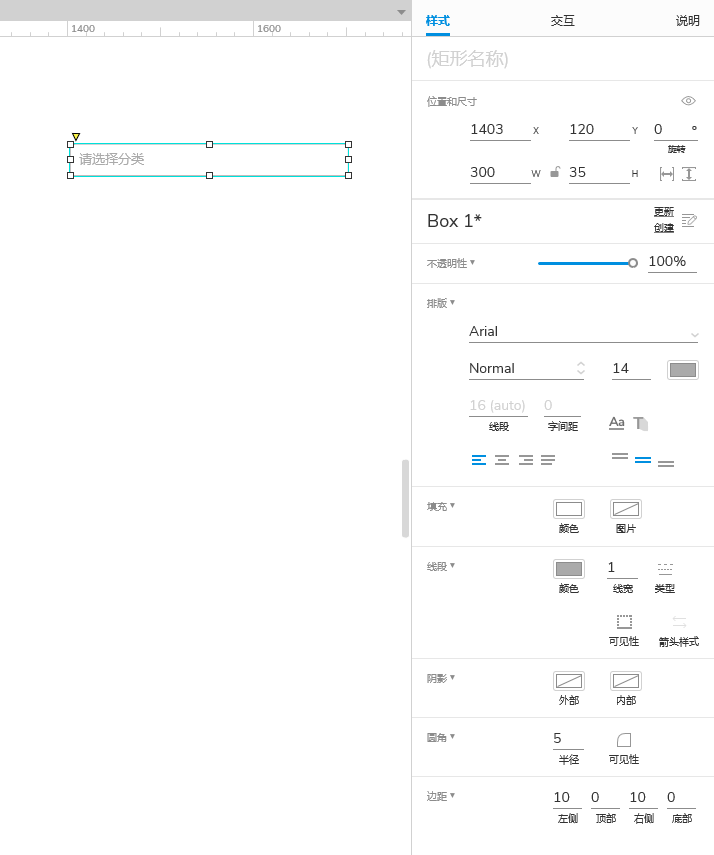Switch to the 交互 tab

coord(562,21)
